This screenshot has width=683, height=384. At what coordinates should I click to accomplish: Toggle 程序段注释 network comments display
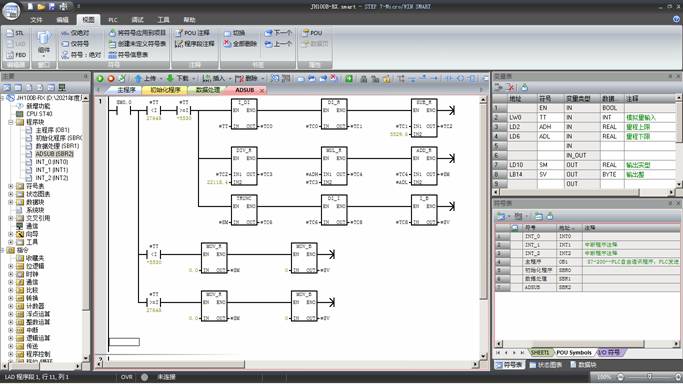[195, 44]
